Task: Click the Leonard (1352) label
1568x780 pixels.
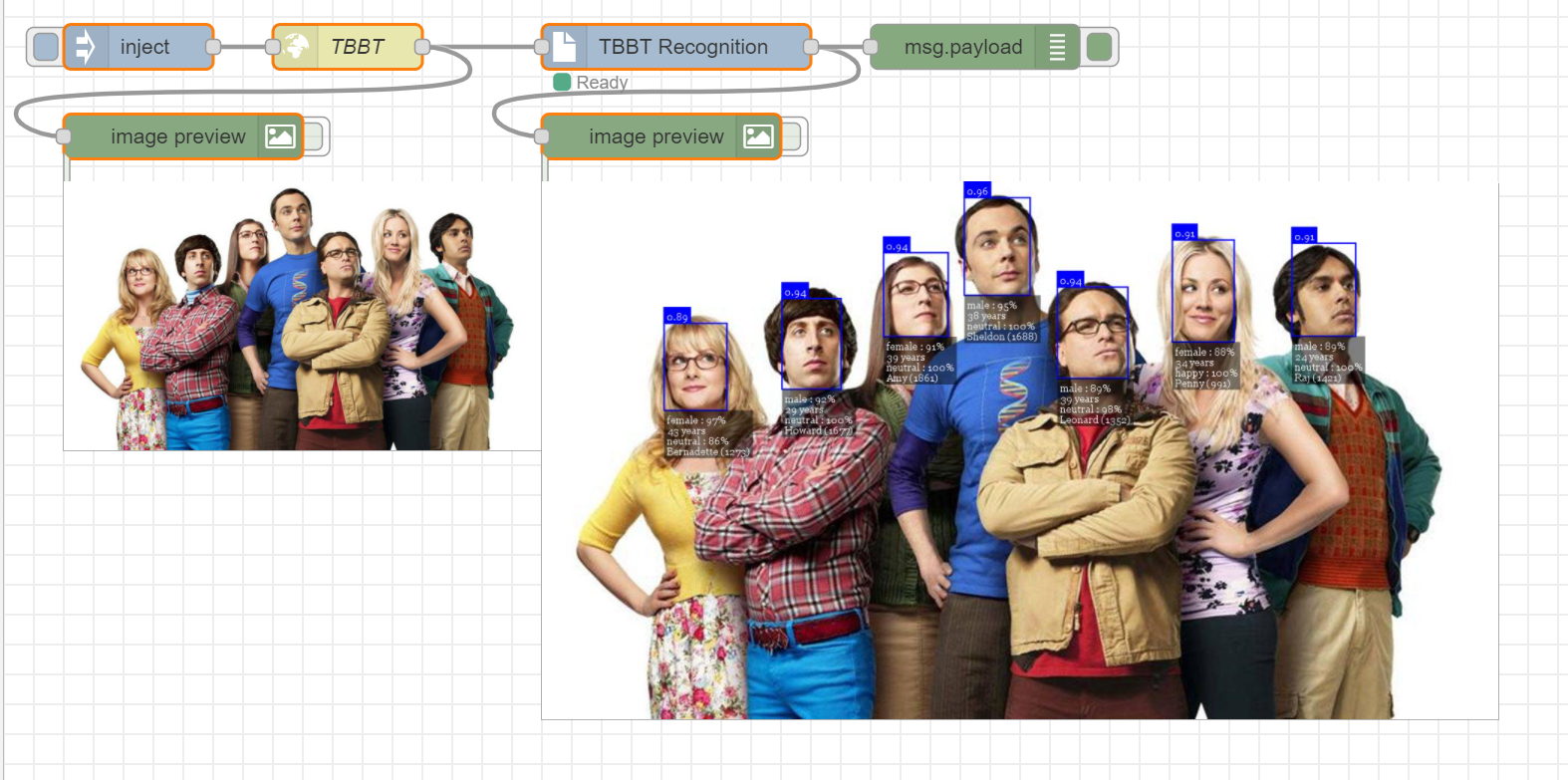Action: [1095, 420]
